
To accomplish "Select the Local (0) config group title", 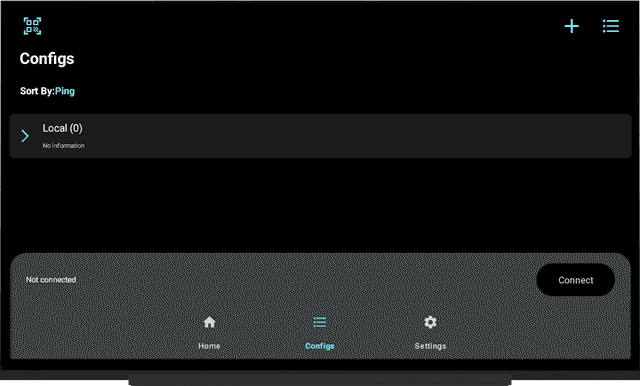I will [62, 128].
